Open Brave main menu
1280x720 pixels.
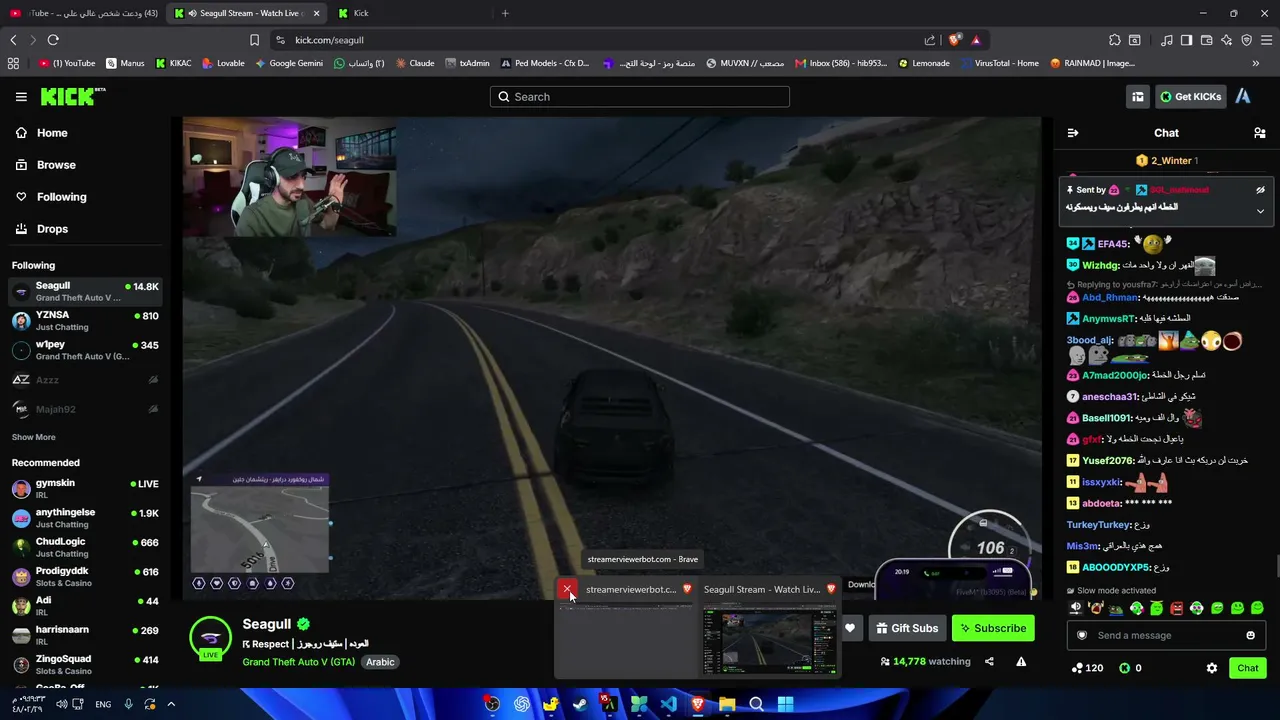click(1267, 40)
